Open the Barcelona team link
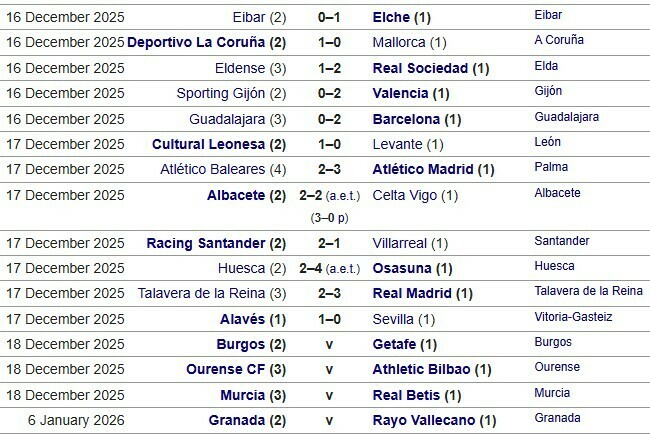The image size is (650, 436). coord(406,119)
